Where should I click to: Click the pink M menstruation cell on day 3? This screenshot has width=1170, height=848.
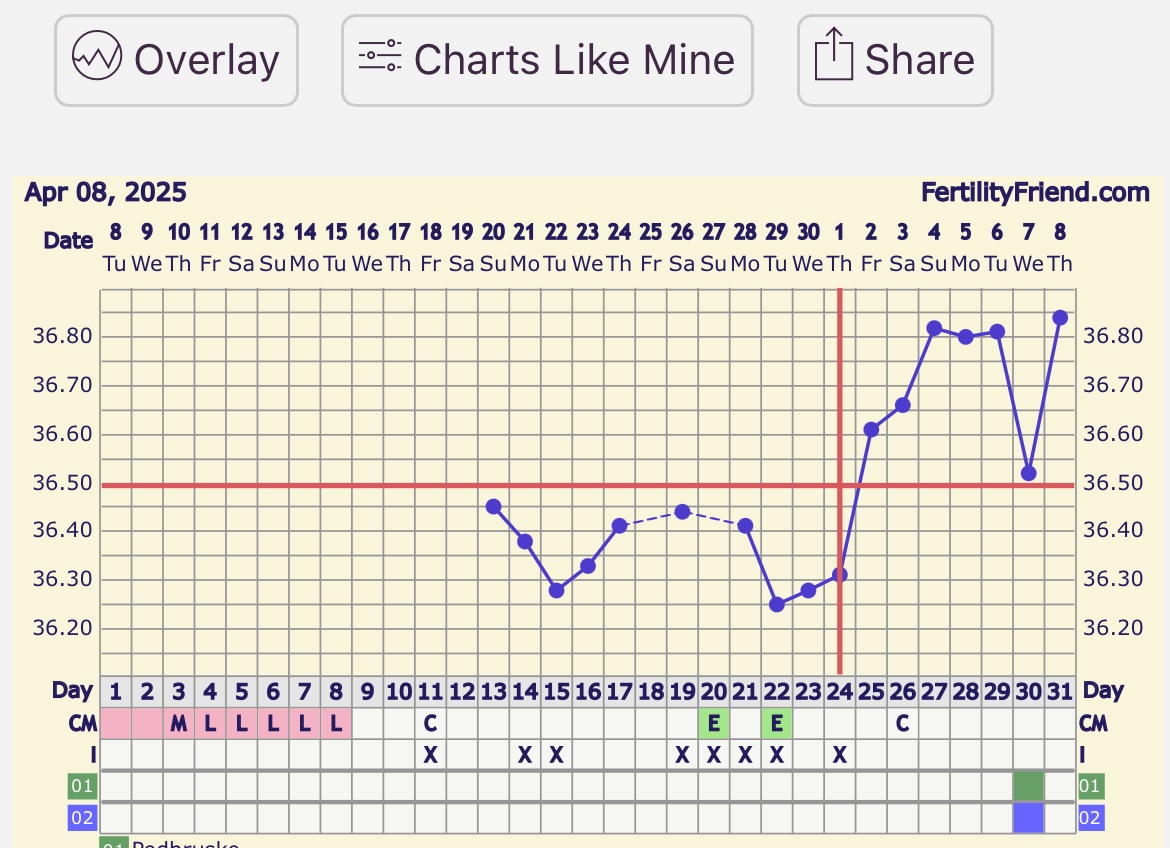(x=179, y=723)
